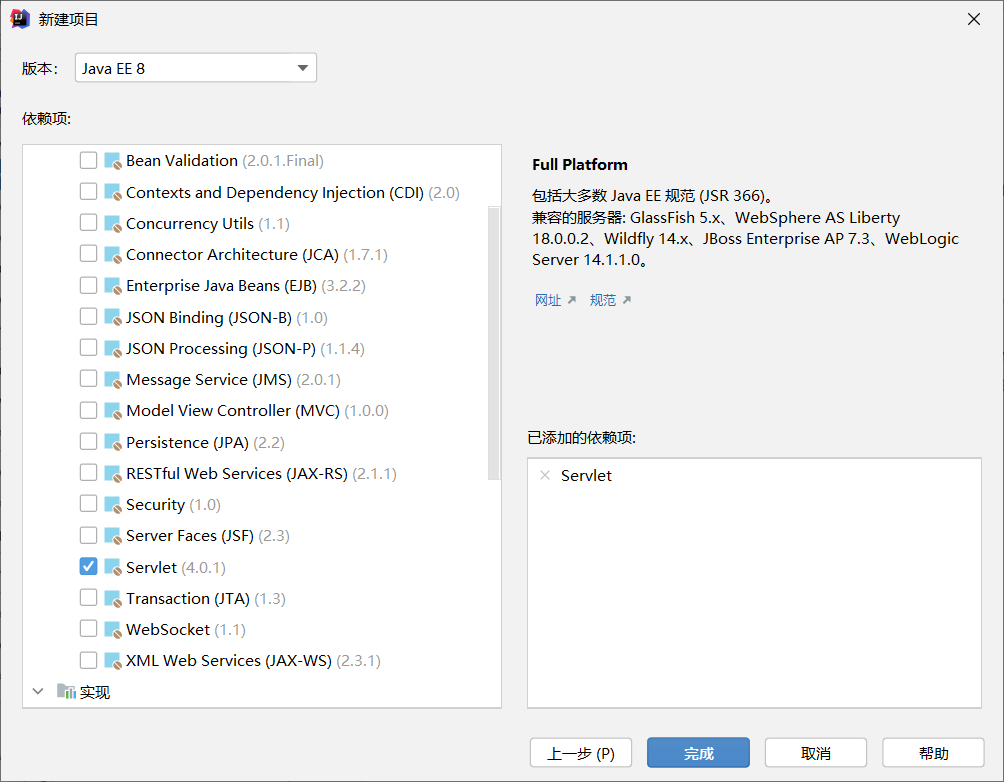Check Contexts and Dependency Injection (CDI)

(88, 191)
